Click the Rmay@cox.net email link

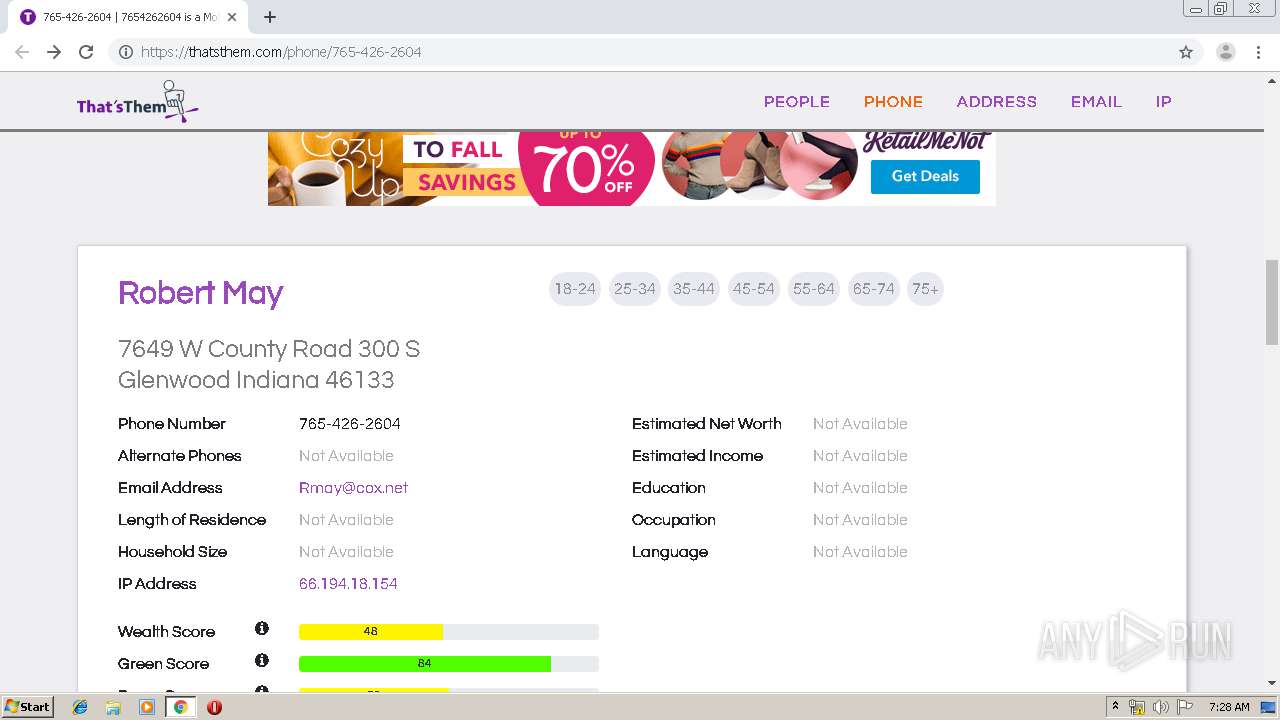click(353, 488)
